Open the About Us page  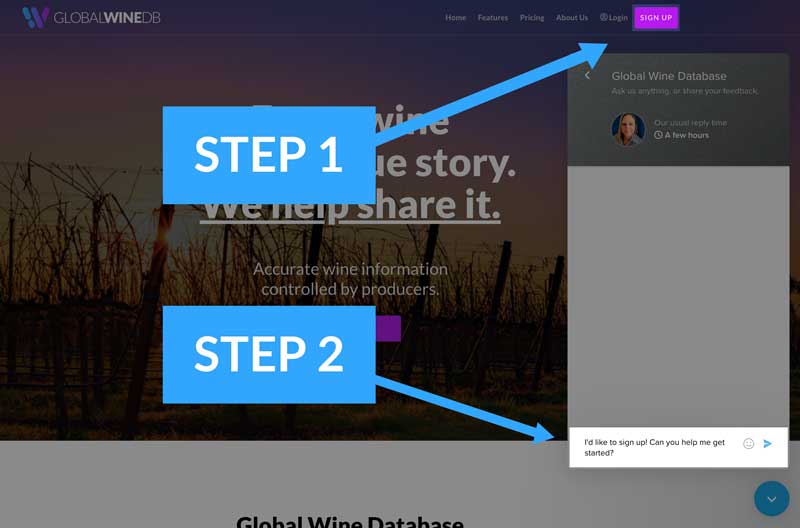(x=571, y=17)
